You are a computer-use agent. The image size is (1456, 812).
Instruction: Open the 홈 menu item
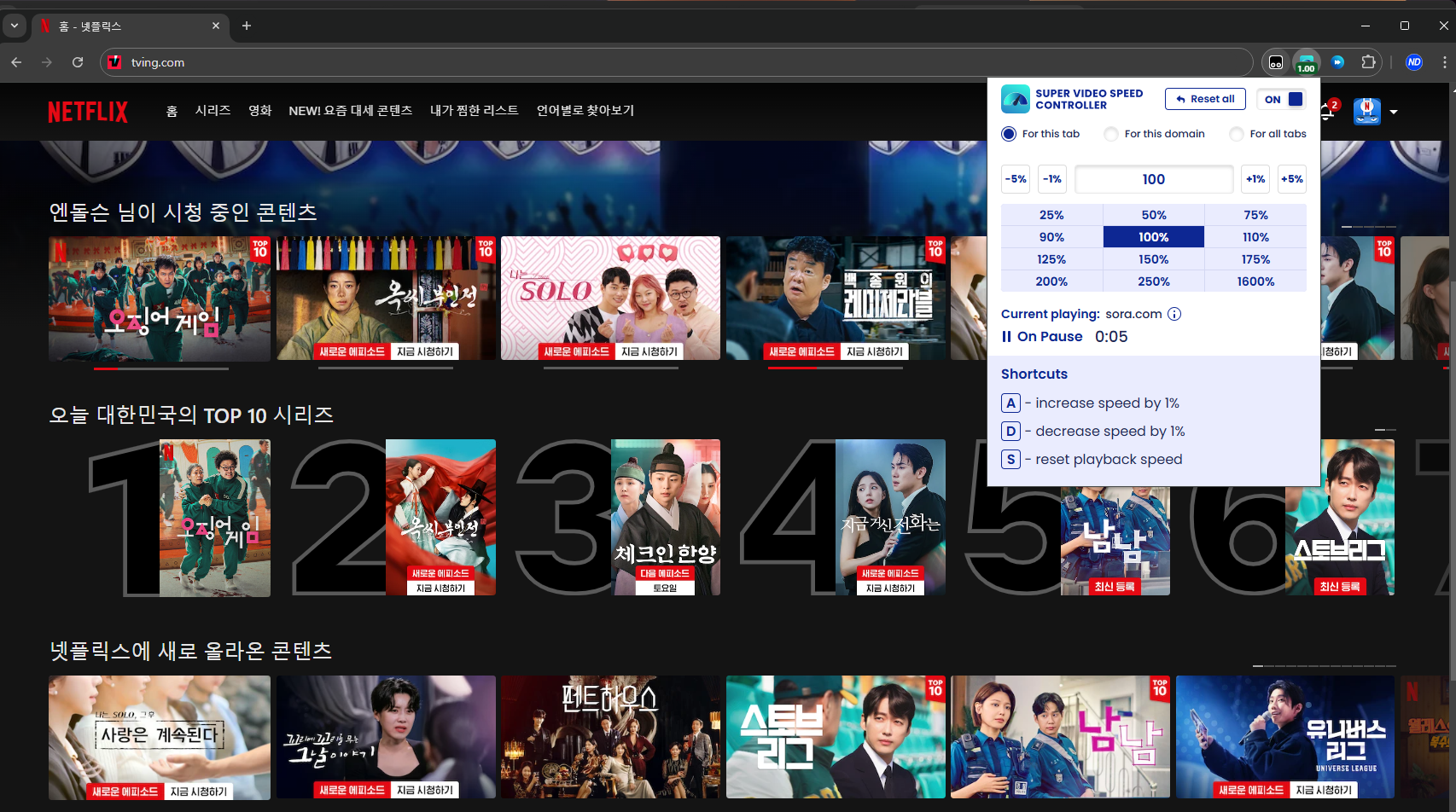172,111
